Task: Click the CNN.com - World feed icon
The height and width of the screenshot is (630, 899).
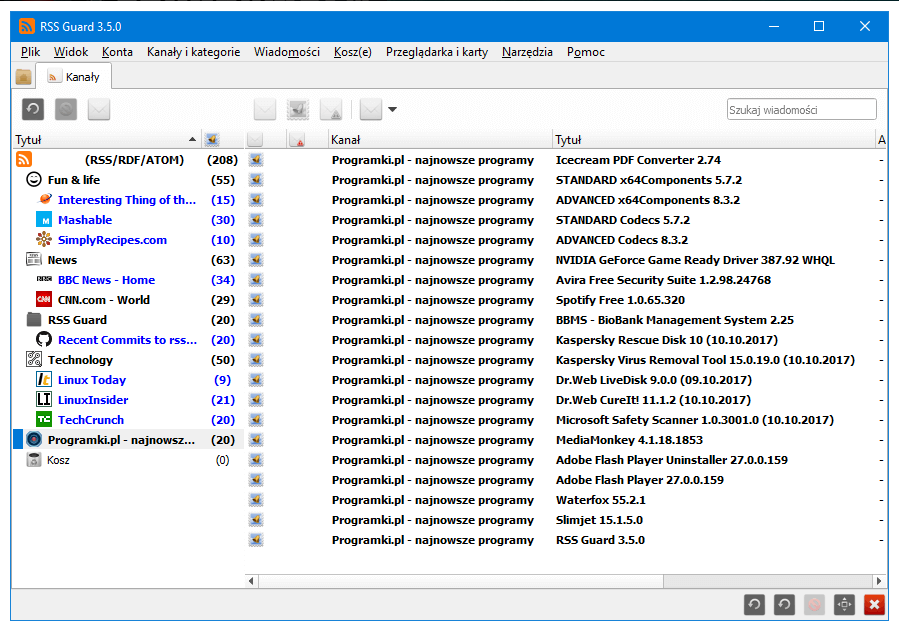Action: [44, 299]
